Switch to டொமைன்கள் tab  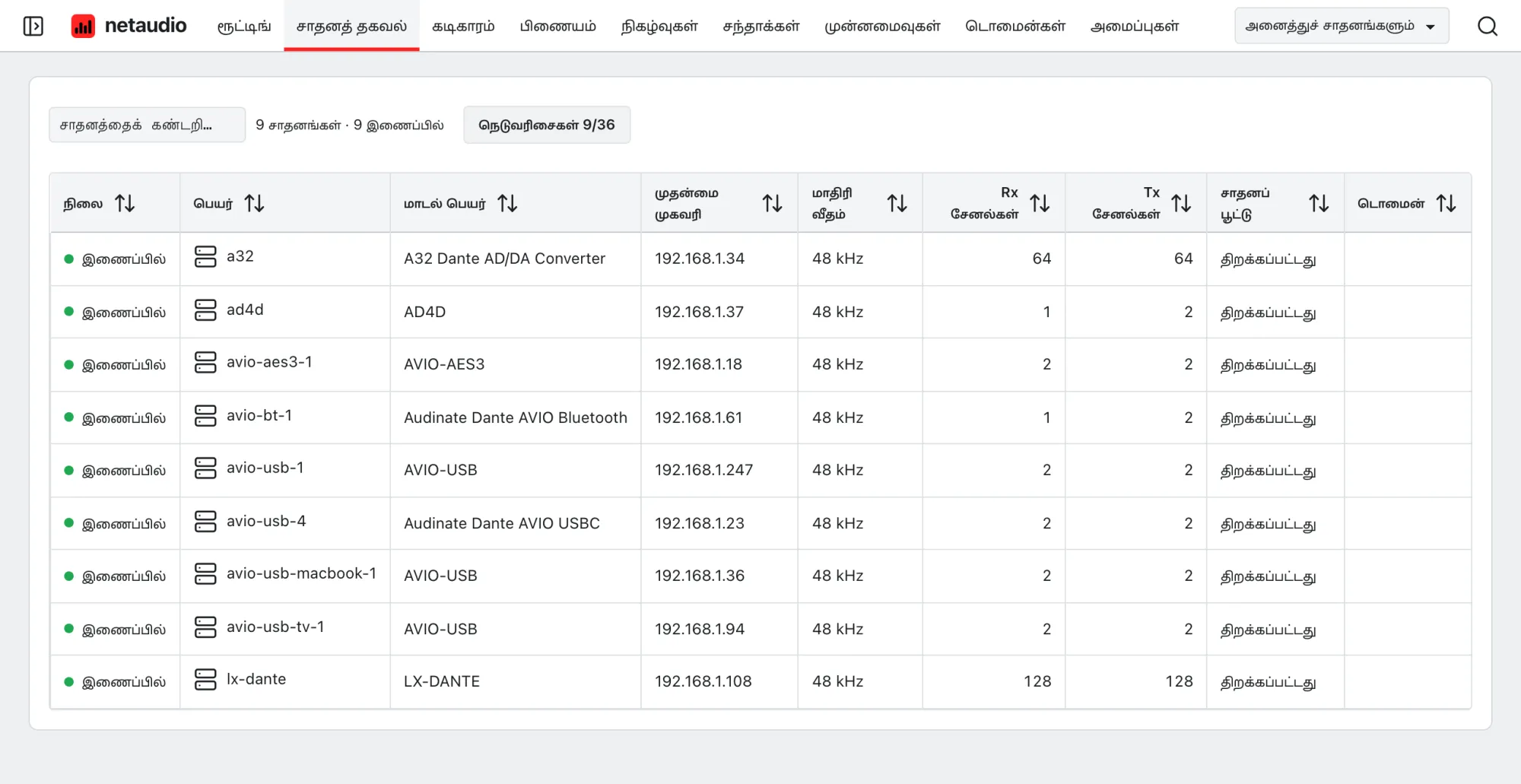[x=1015, y=26]
